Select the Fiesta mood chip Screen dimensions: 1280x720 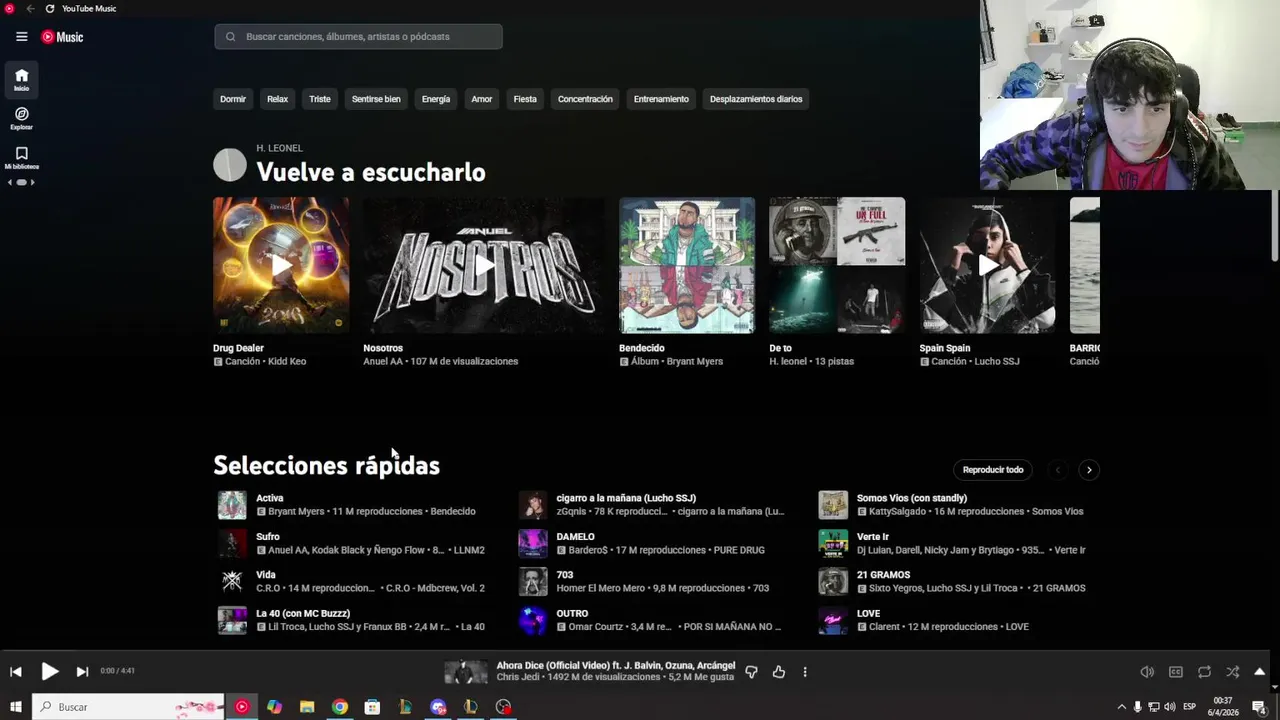tap(525, 99)
